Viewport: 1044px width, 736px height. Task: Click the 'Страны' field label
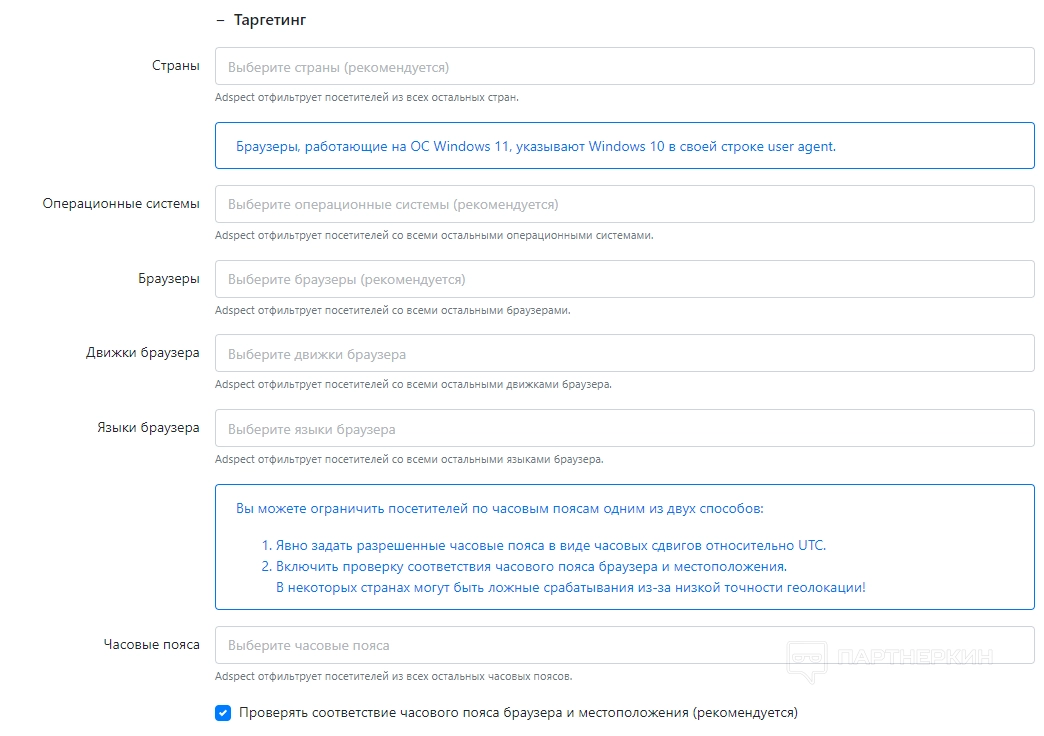175,66
